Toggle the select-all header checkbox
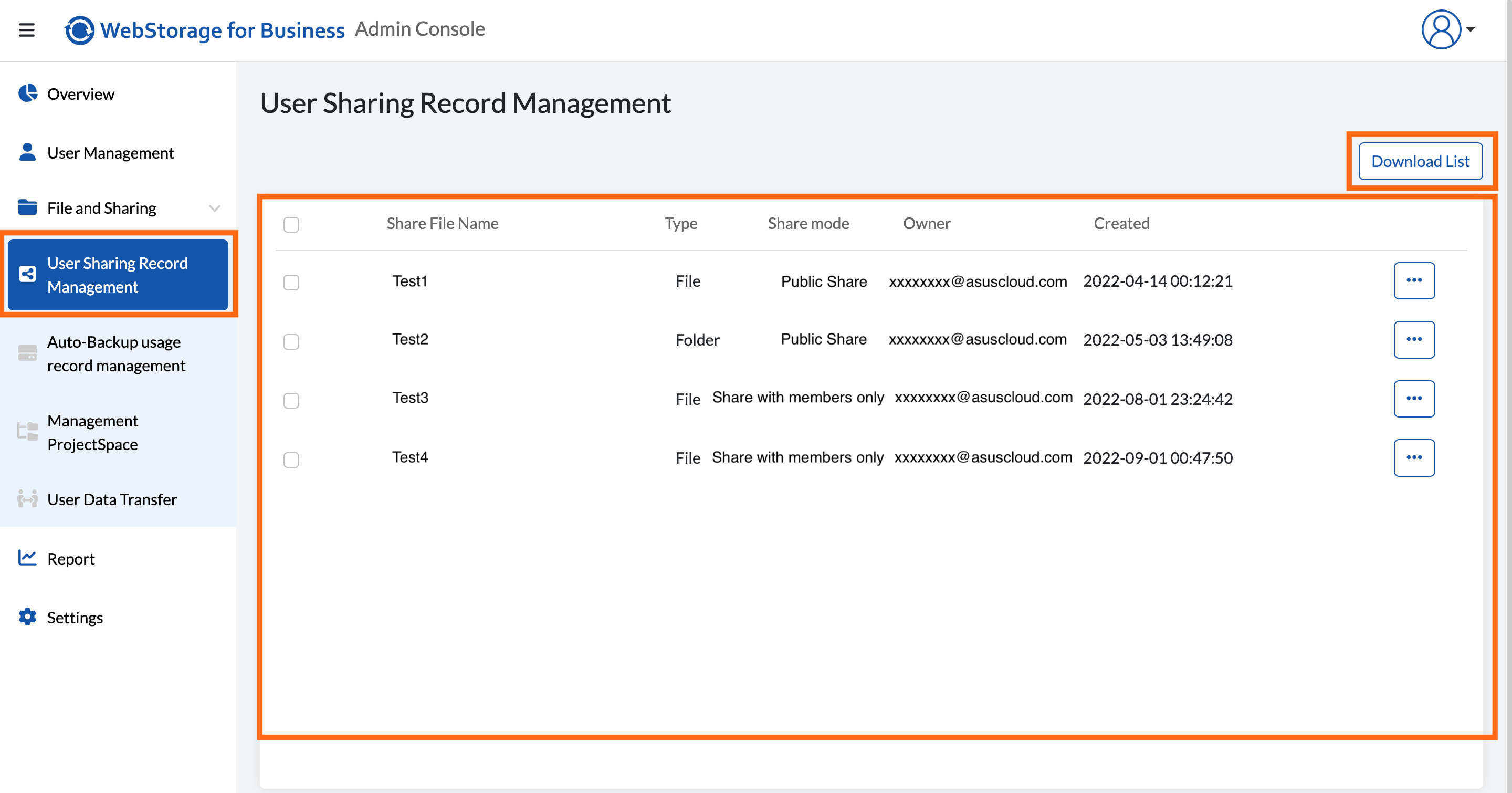Screen dimensions: 1512x793 click(291, 224)
